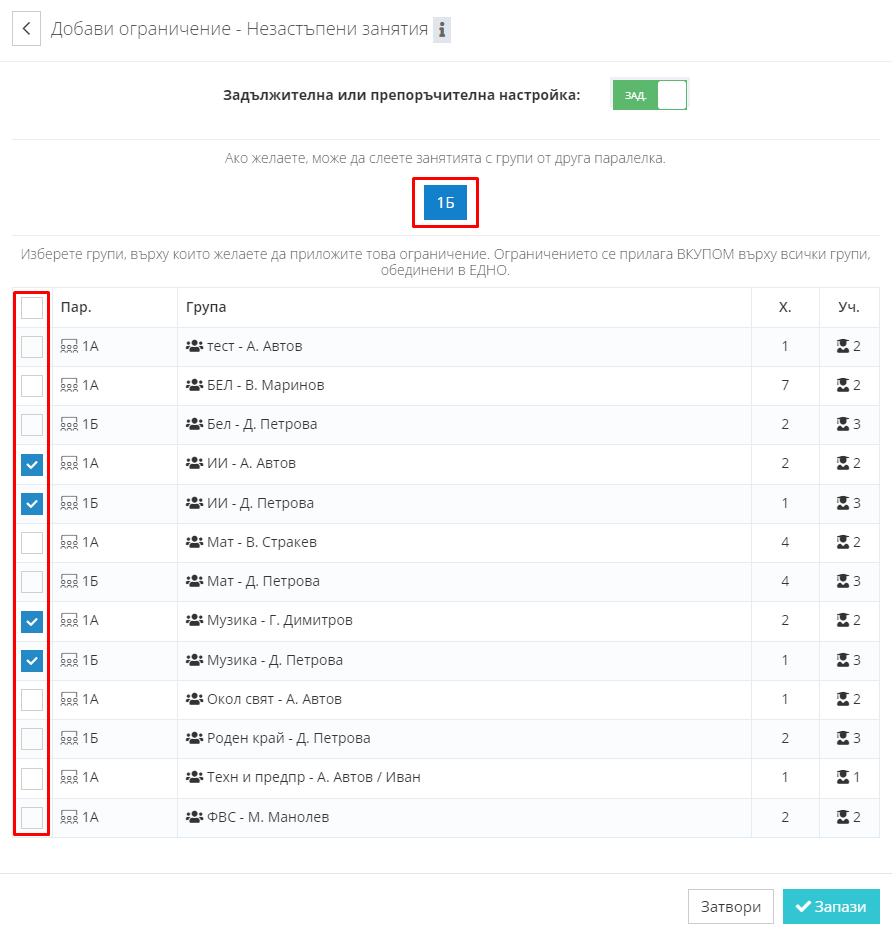
Task: Click student icon in Мат - В. Стракев row
Action: point(843,542)
